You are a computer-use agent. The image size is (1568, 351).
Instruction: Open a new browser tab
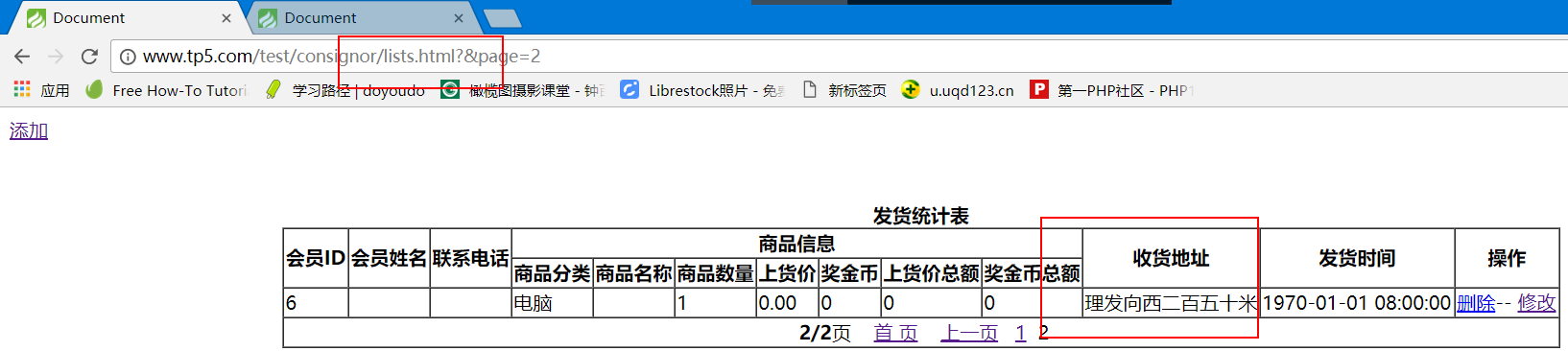click(x=502, y=18)
